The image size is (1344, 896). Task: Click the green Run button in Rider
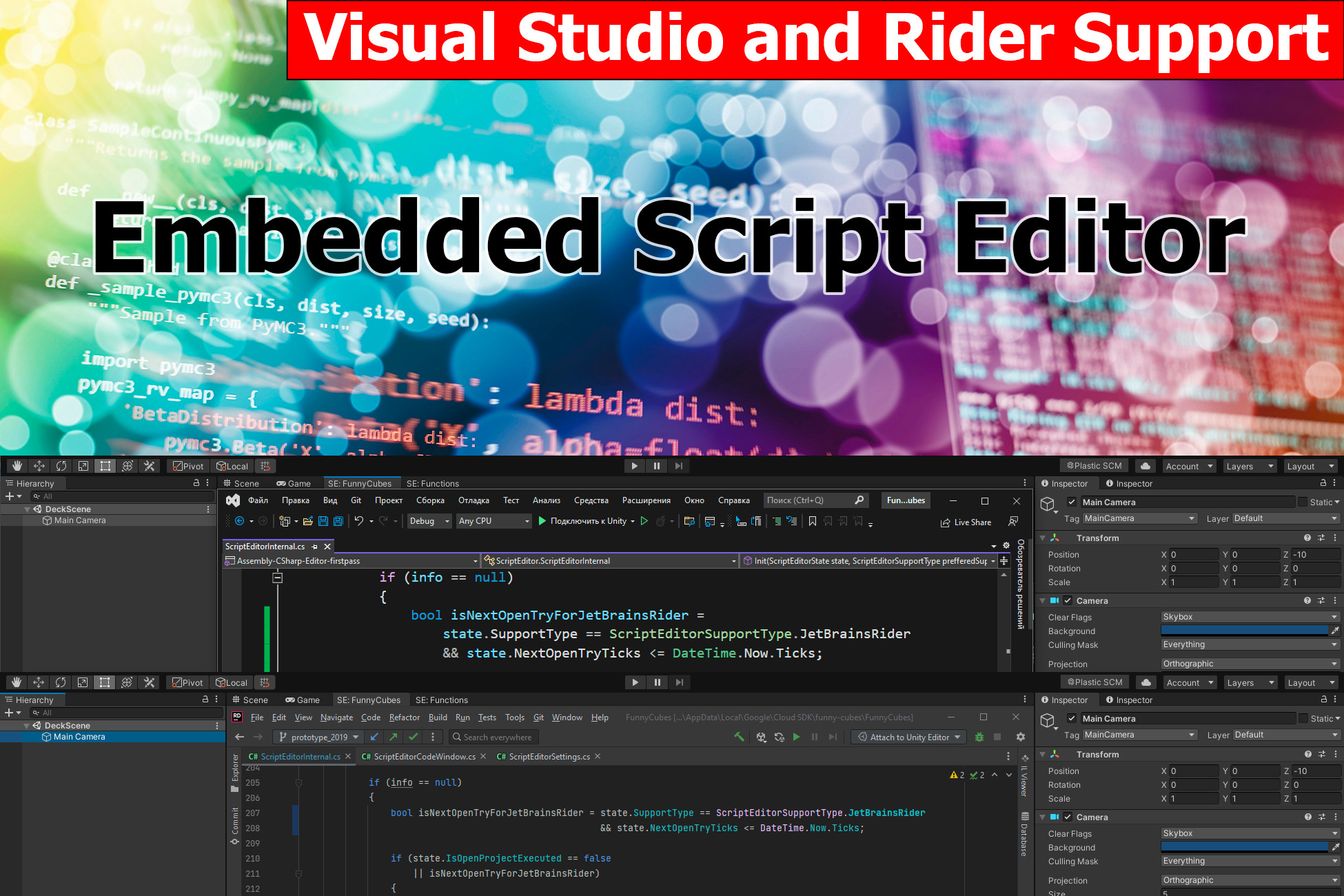point(797,737)
